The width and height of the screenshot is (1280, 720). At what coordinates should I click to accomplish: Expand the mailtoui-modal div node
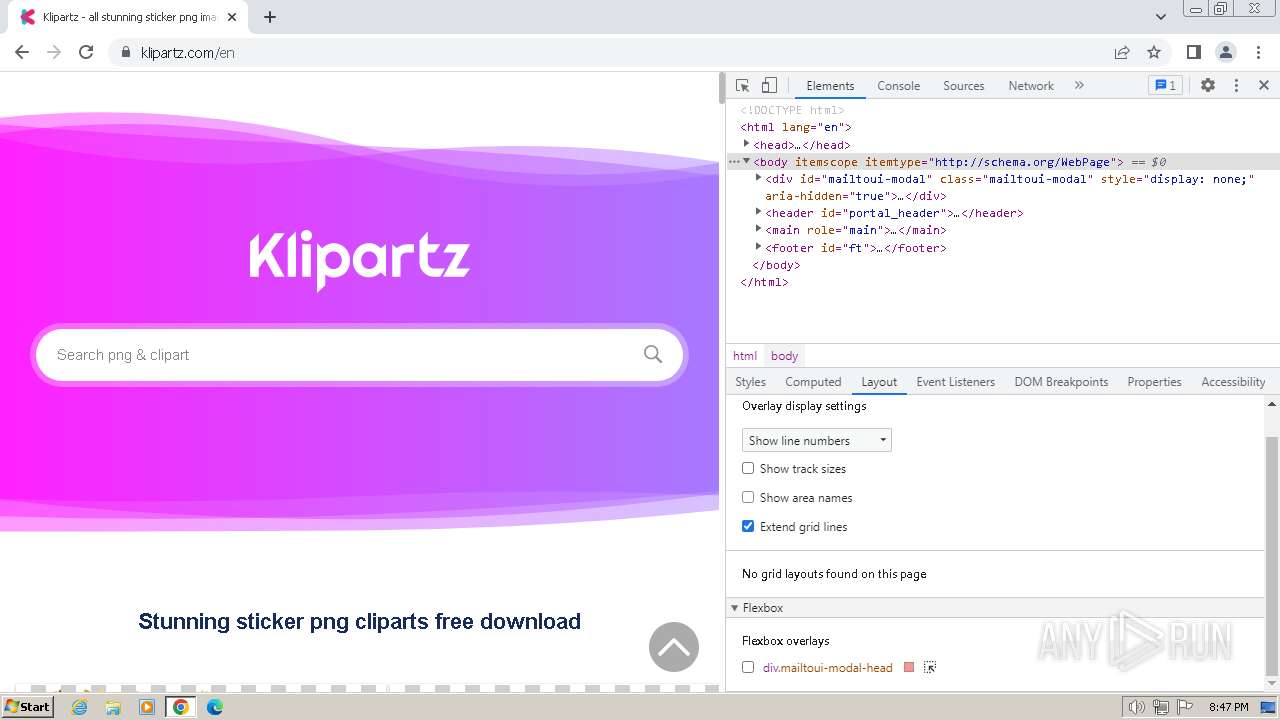point(758,178)
